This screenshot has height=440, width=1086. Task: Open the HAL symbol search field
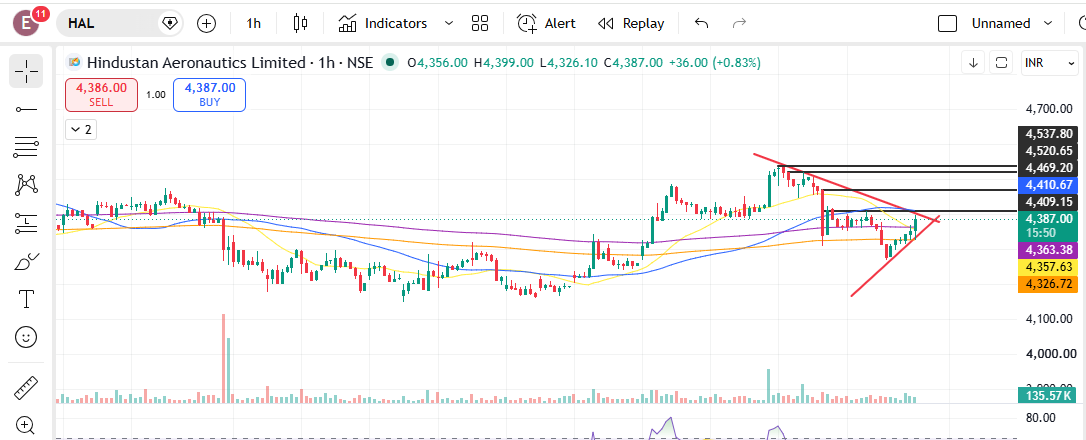[x=119, y=24]
